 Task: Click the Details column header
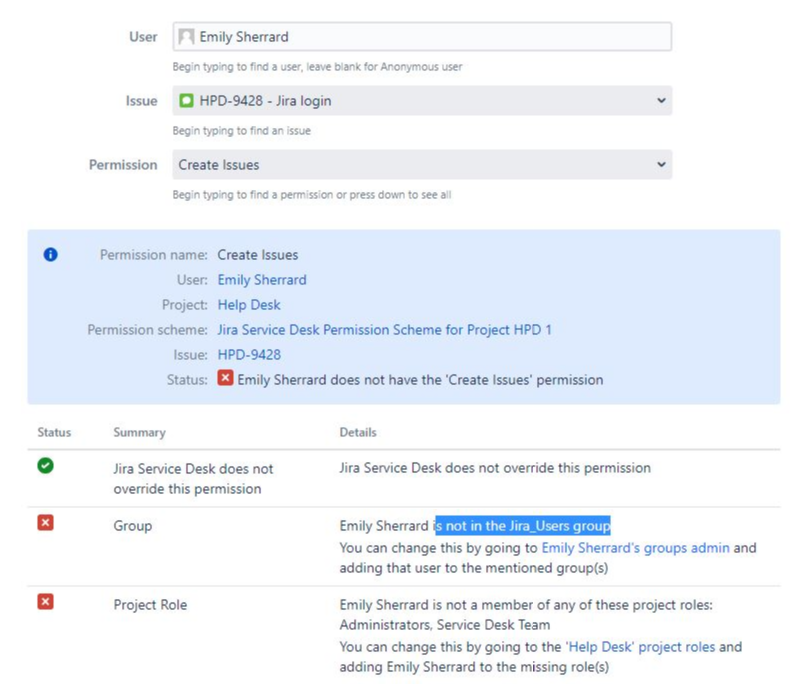[x=358, y=432]
